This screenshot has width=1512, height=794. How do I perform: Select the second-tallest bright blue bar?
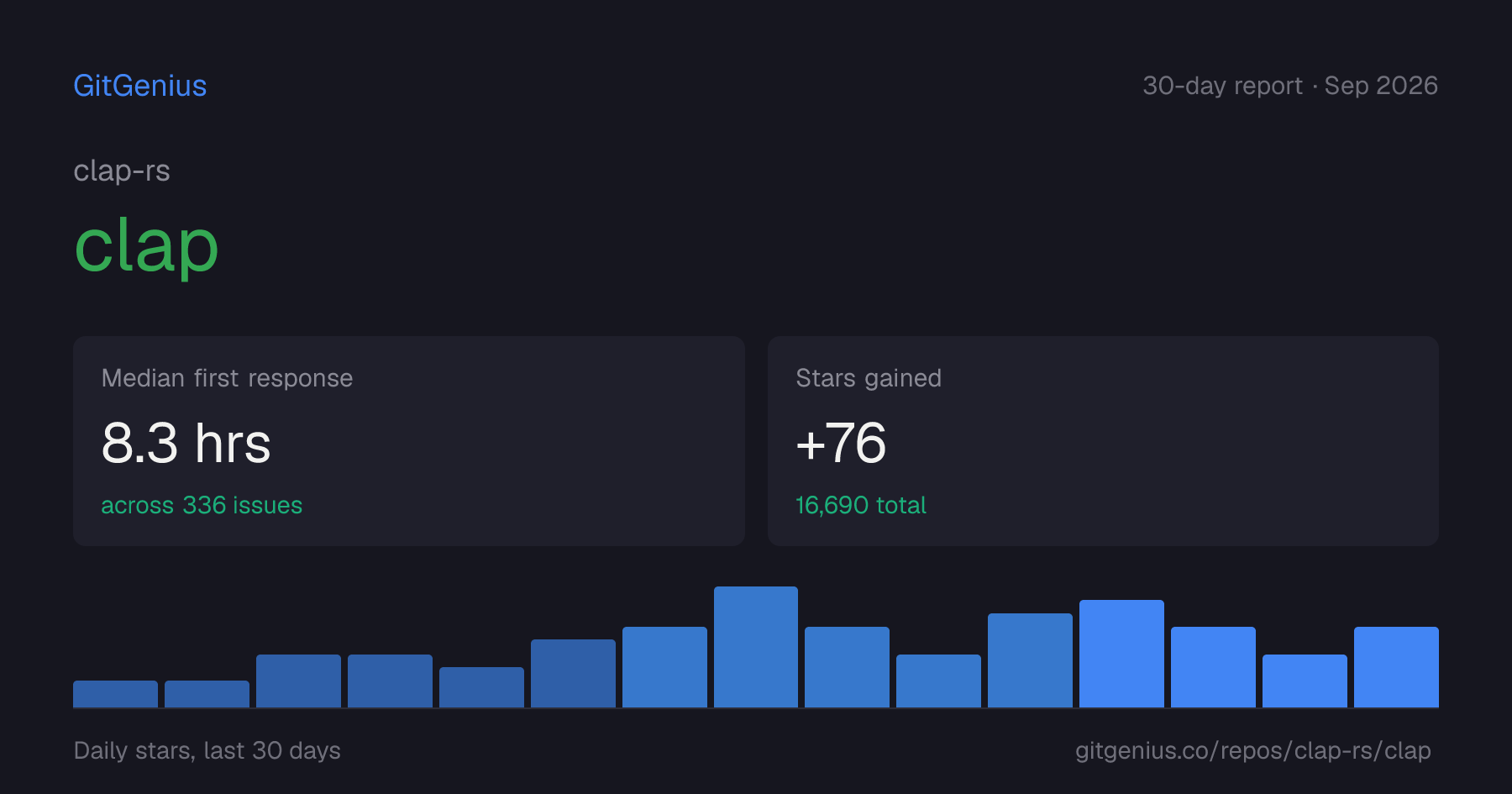tap(1121, 654)
